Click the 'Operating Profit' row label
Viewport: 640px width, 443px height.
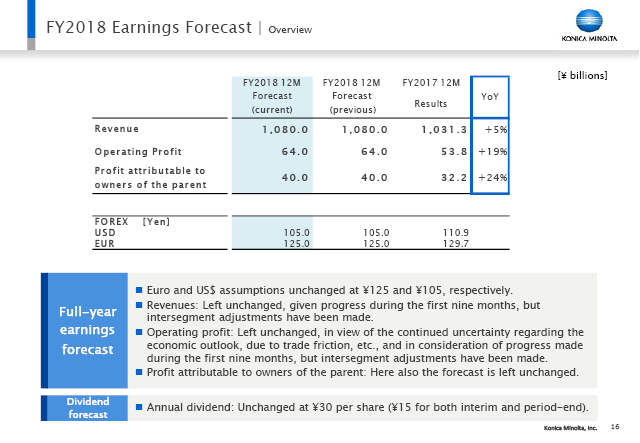[138, 152]
